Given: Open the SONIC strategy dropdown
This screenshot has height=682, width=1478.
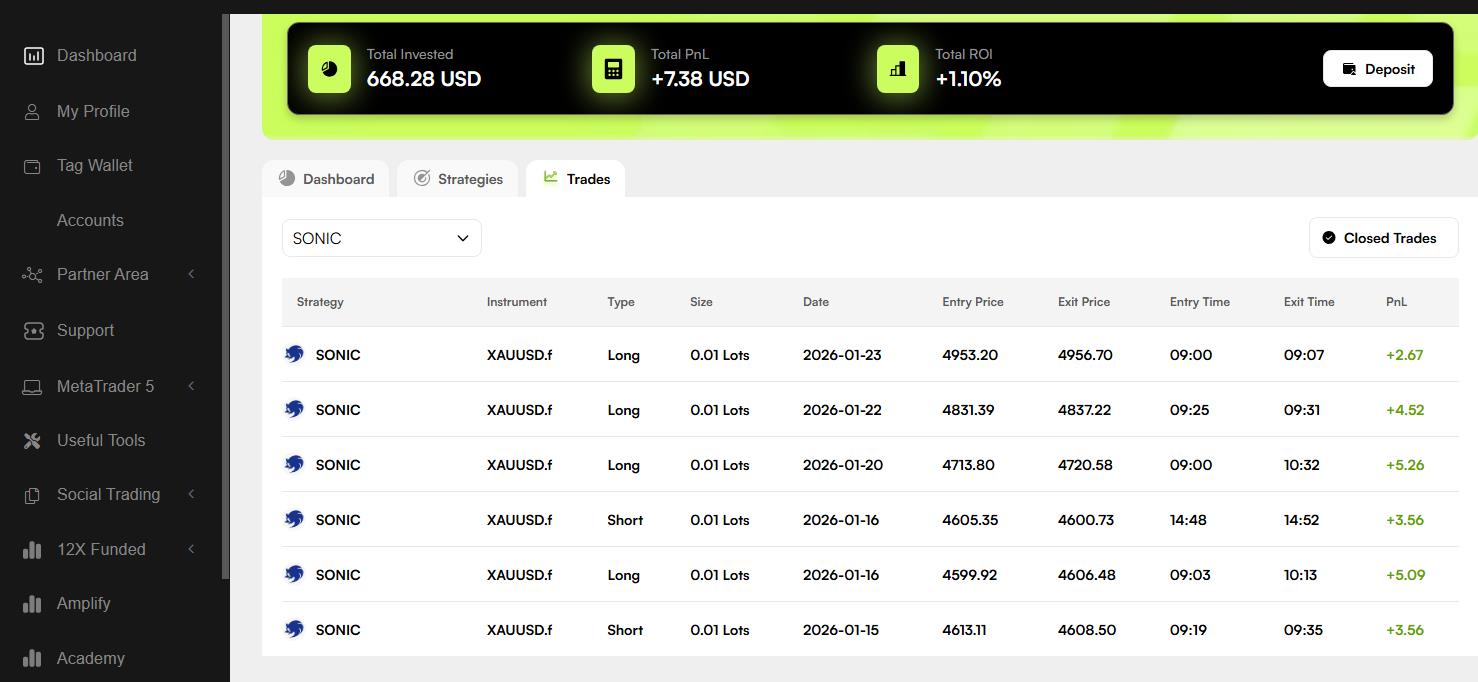Looking at the screenshot, I should 381,238.
